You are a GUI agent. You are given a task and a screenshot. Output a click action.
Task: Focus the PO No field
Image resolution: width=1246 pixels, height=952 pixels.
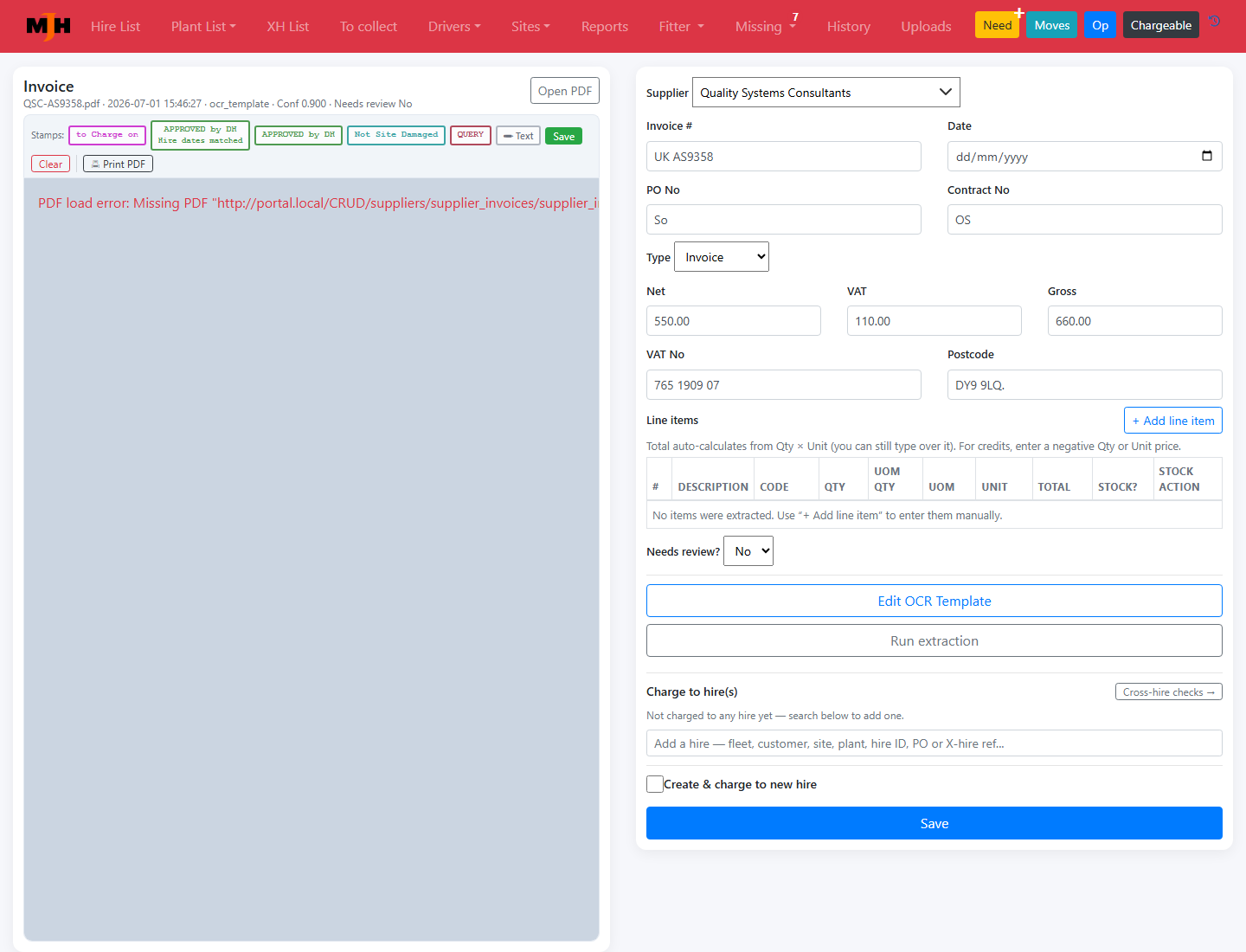784,220
